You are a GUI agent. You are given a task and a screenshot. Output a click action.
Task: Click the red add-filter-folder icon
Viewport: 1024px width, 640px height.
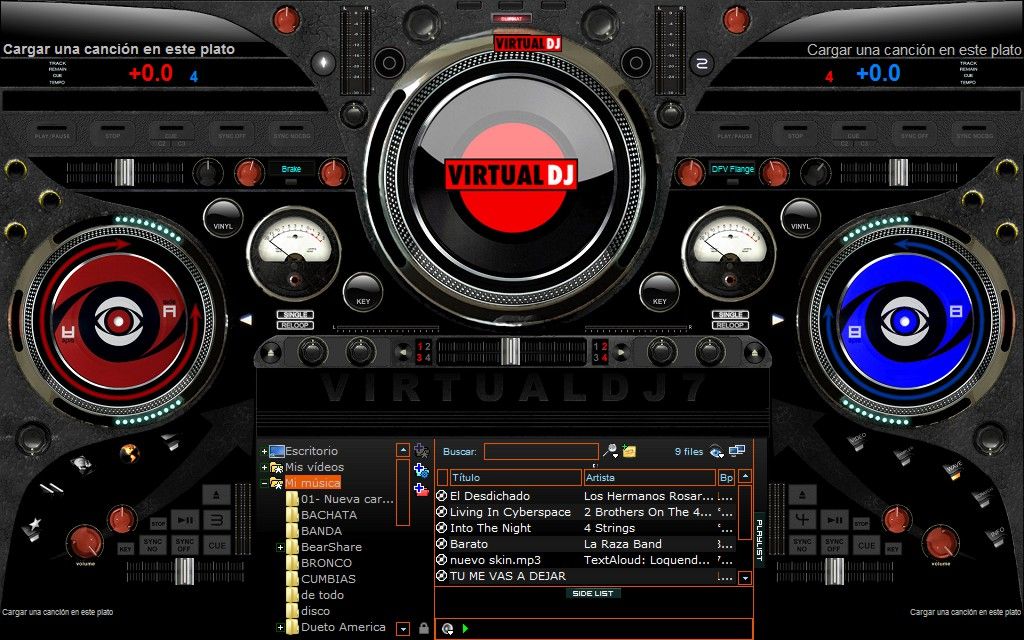coord(421,489)
